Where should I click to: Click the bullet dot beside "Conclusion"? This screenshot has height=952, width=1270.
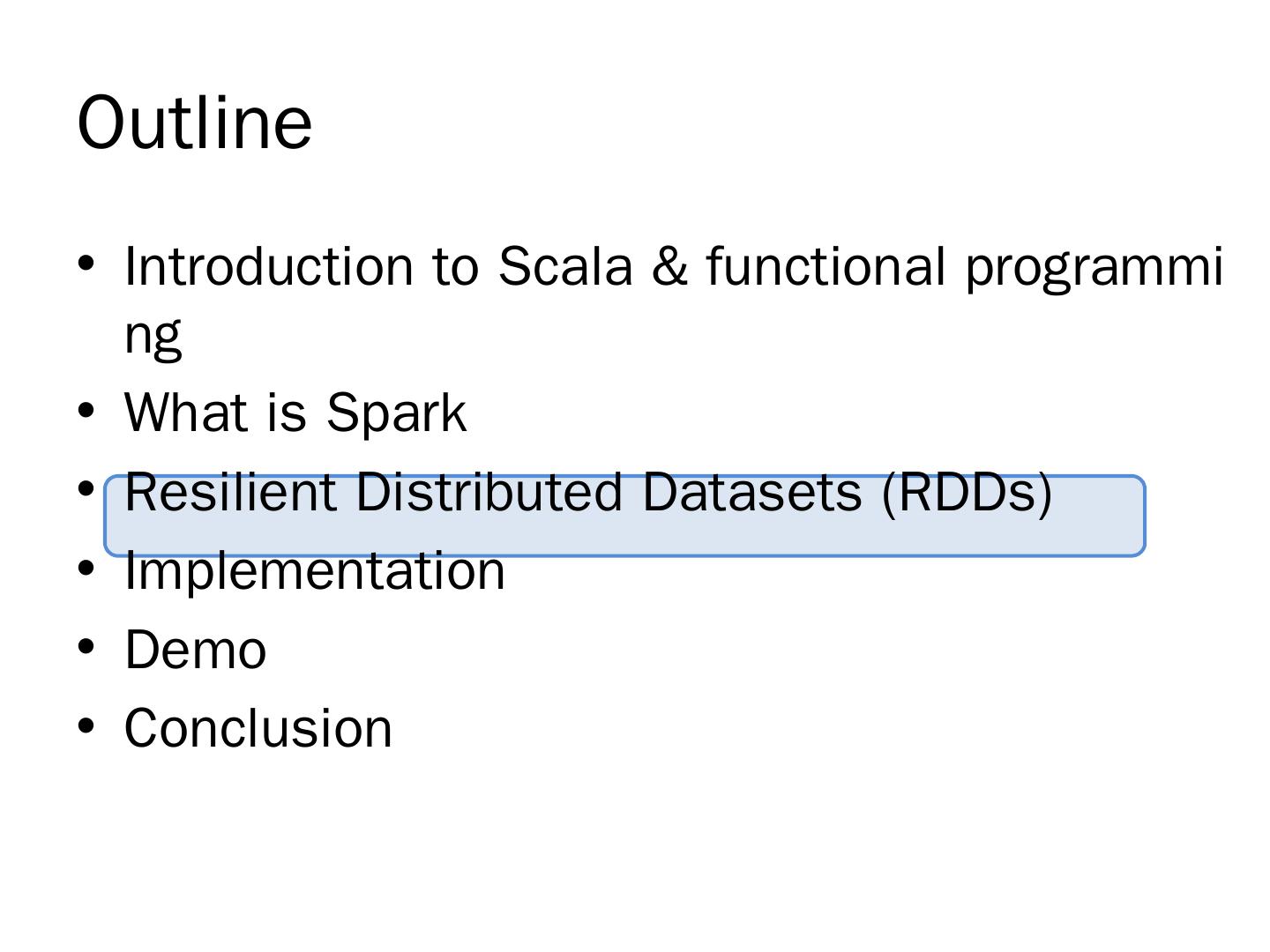click(x=86, y=725)
